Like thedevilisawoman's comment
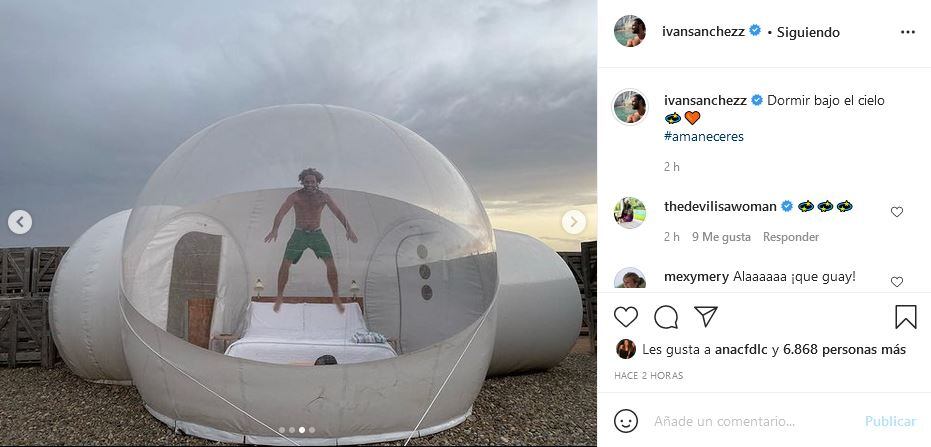 pyautogui.click(x=897, y=212)
